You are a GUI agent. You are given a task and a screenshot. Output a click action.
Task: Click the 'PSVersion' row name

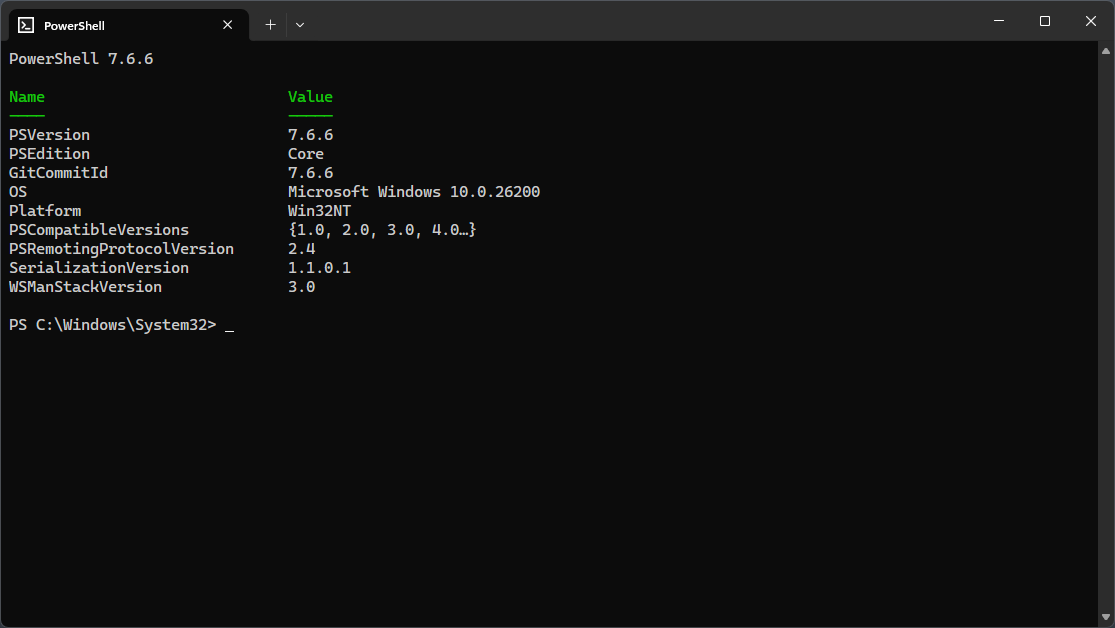point(49,135)
